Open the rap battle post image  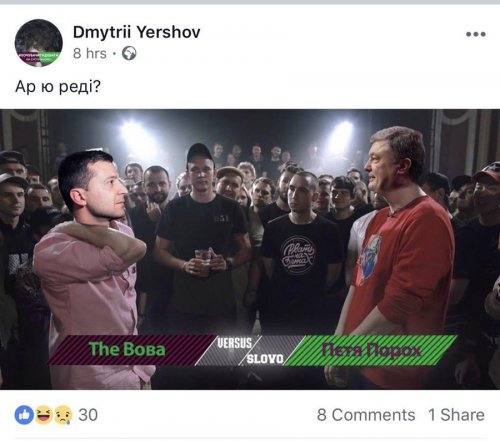(250, 249)
